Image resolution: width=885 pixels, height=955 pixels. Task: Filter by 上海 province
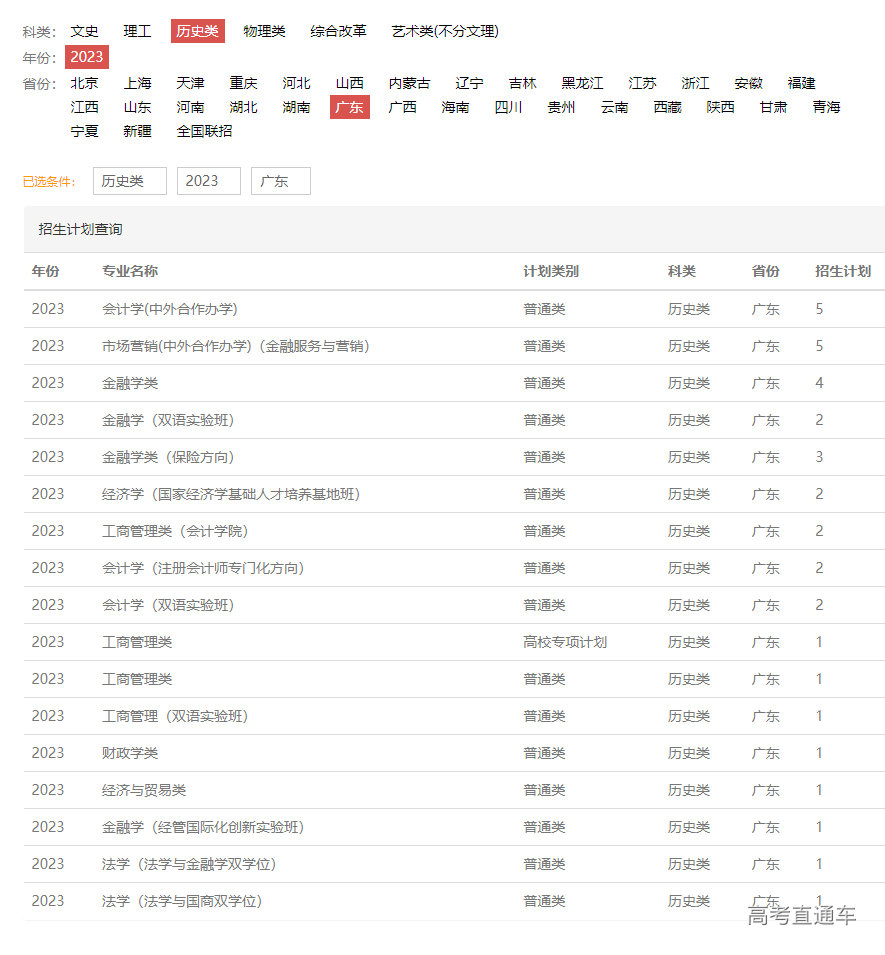137,83
